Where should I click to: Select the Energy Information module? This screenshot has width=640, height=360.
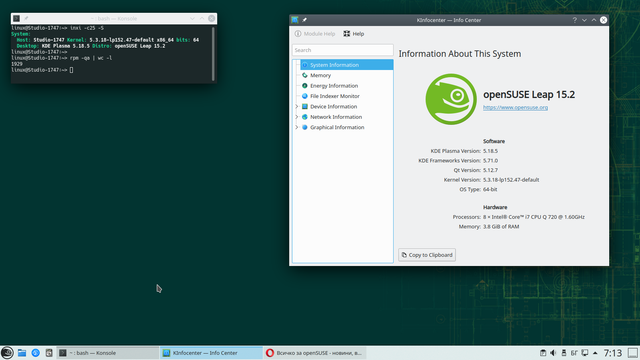tap(334, 86)
